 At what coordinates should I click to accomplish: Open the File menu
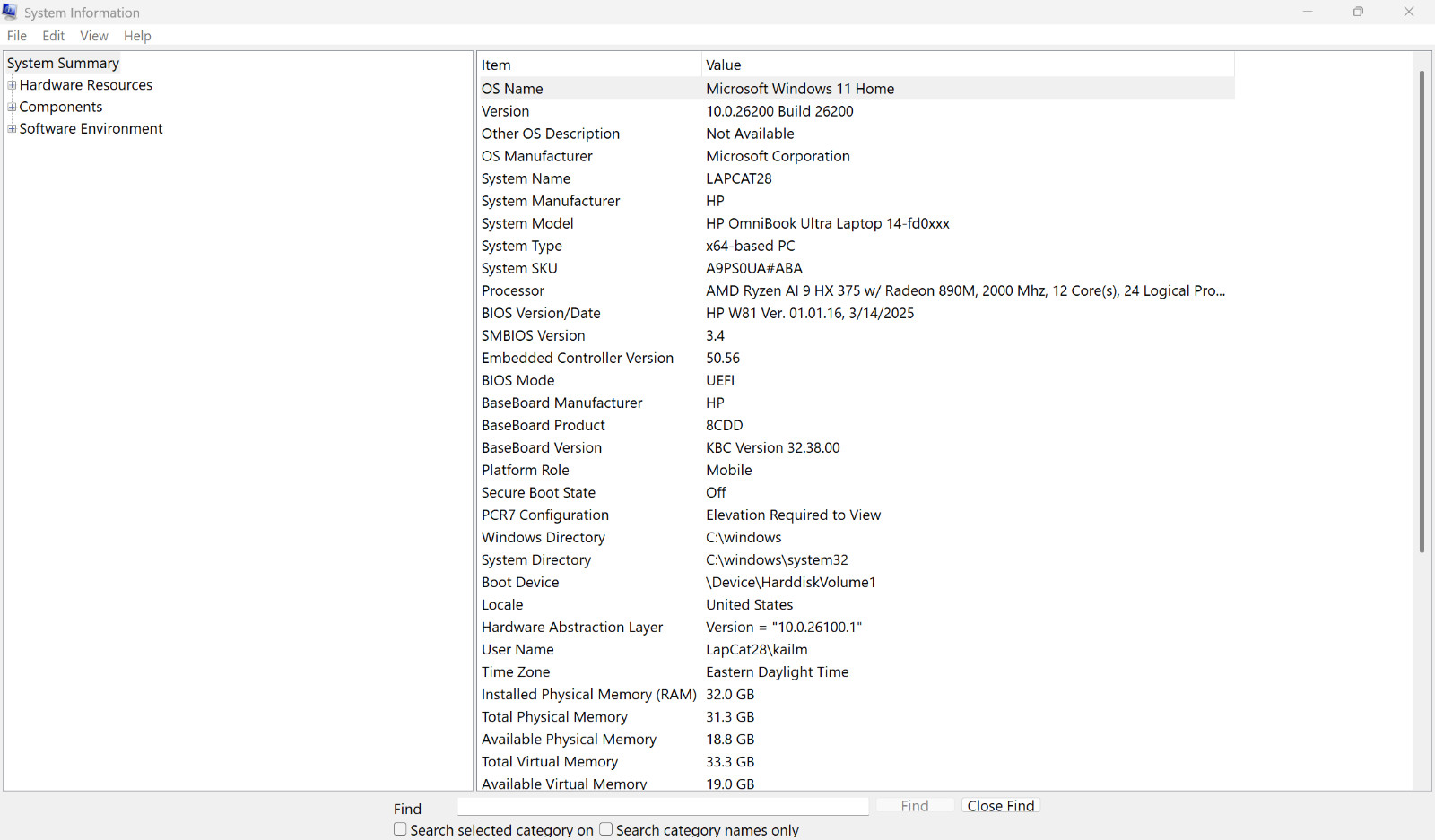click(17, 36)
